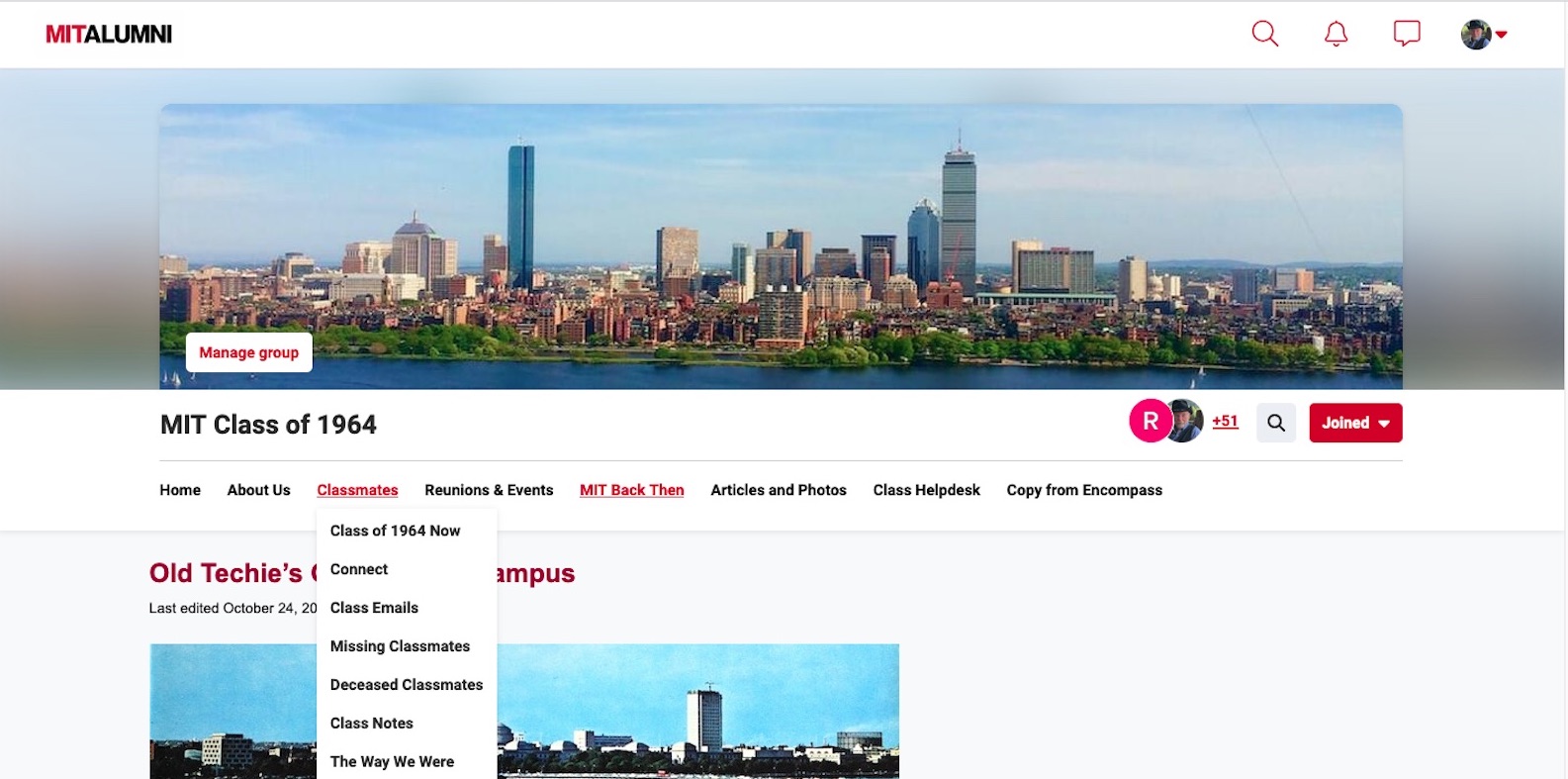The image size is (1568, 779).
Task: Open the user profile avatar menu
Action: (1483, 35)
